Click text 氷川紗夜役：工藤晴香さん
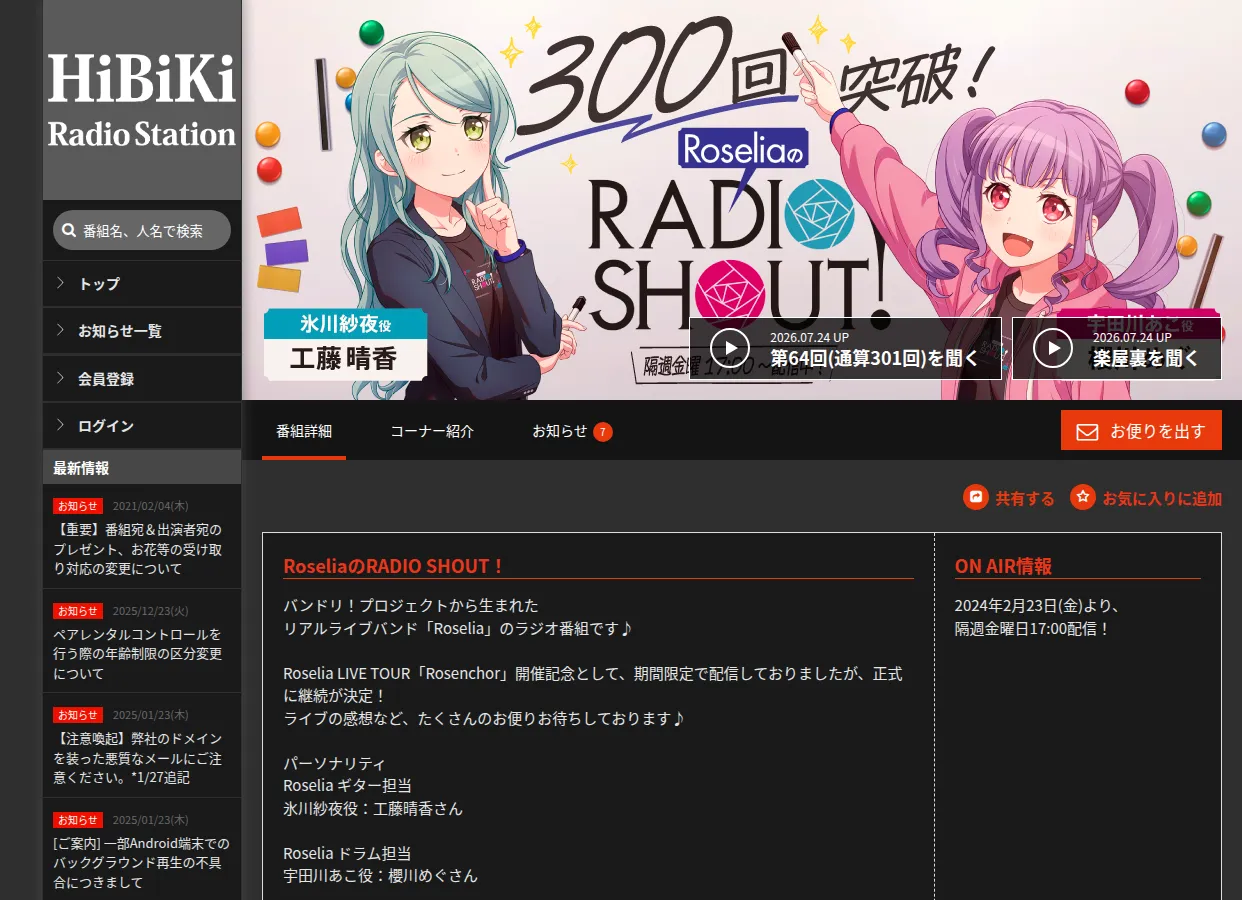The width and height of the screenshot is (1242, 900). [x=373, y=808]
